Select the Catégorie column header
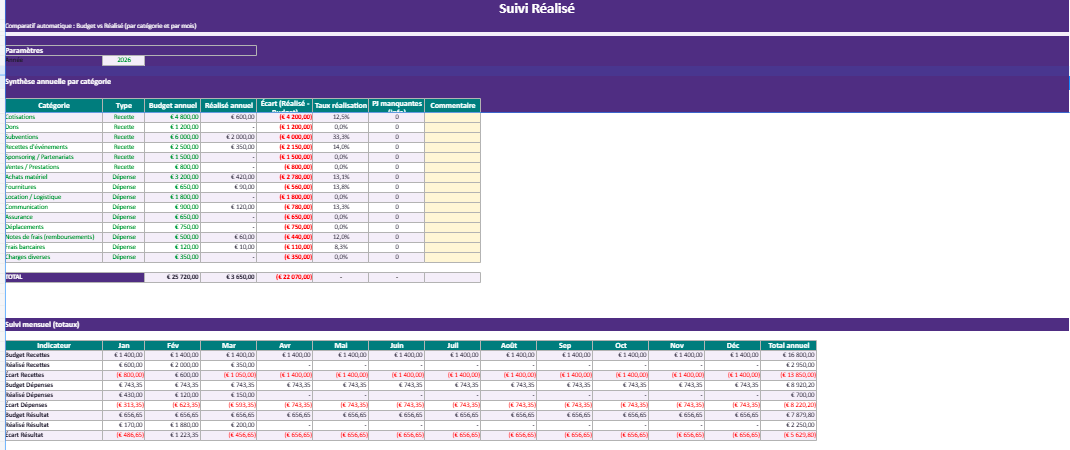The width and height of the screenshot is (1070, 450). 54,105
